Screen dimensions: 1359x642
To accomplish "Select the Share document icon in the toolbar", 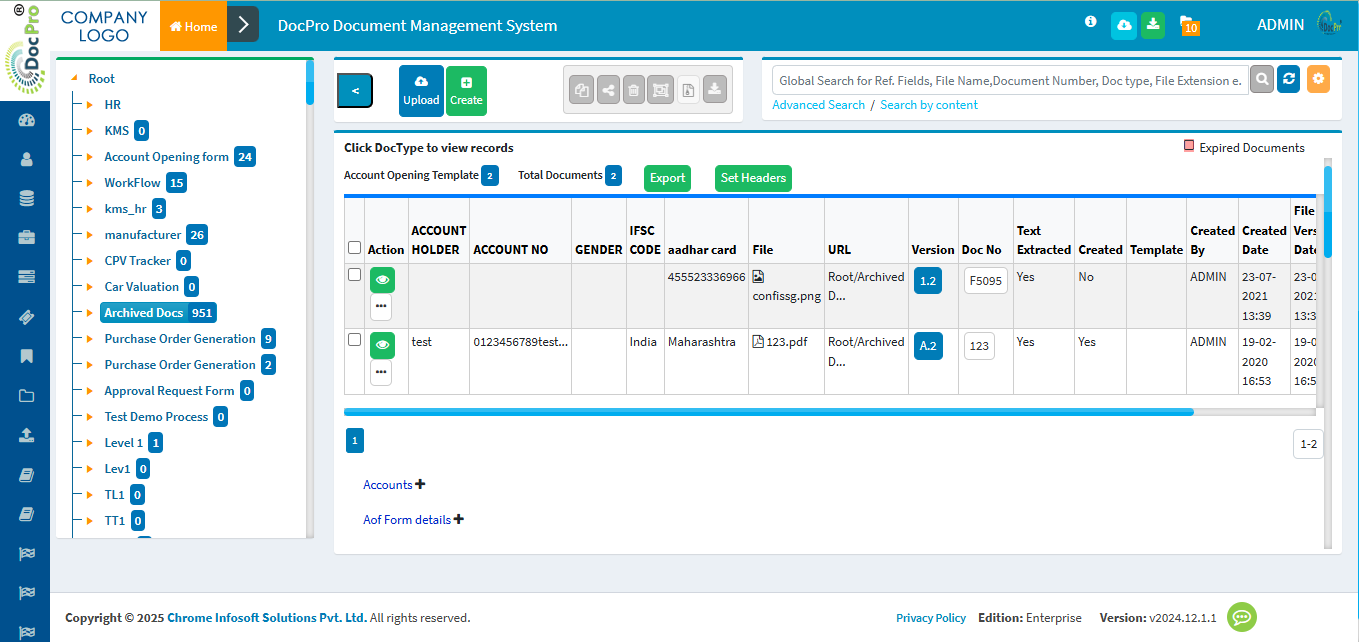I will [x=607, y=89].
